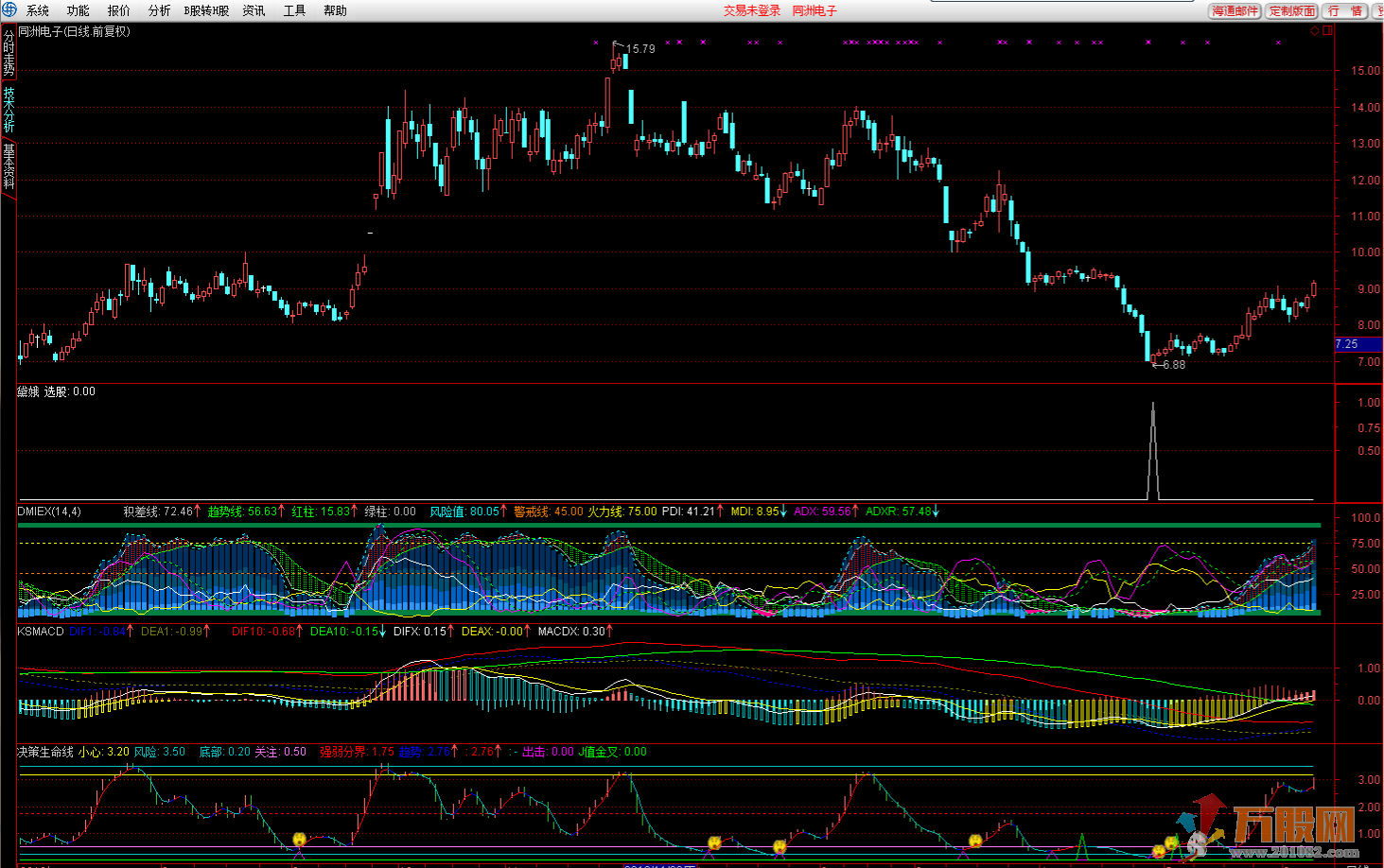Click the DEA1: -0.99 value

click(172, 632)
